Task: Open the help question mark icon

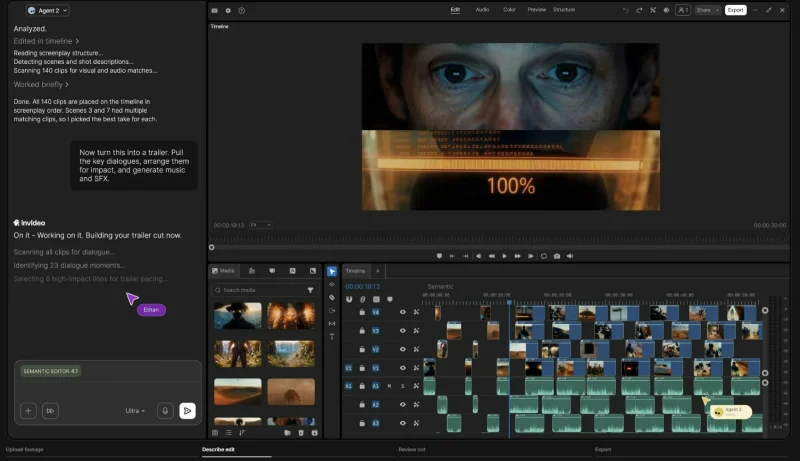Action: coord(242,10)
